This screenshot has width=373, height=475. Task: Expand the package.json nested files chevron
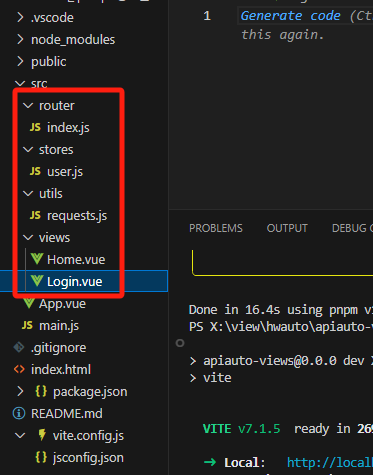tap(20, 391)
